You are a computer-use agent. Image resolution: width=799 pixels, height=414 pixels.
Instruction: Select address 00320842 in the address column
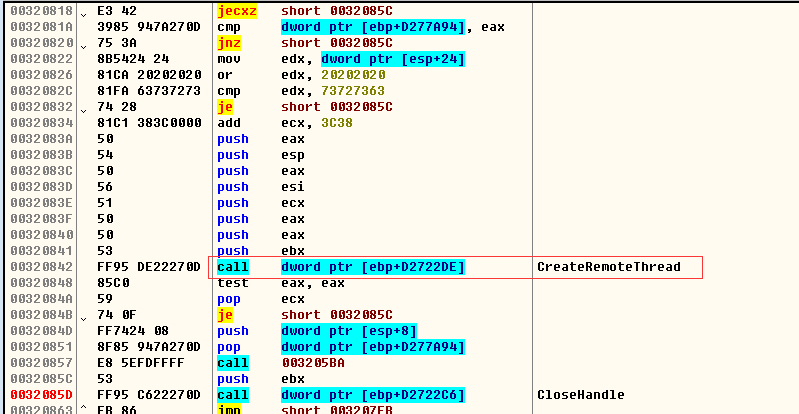tap(34, 267)
